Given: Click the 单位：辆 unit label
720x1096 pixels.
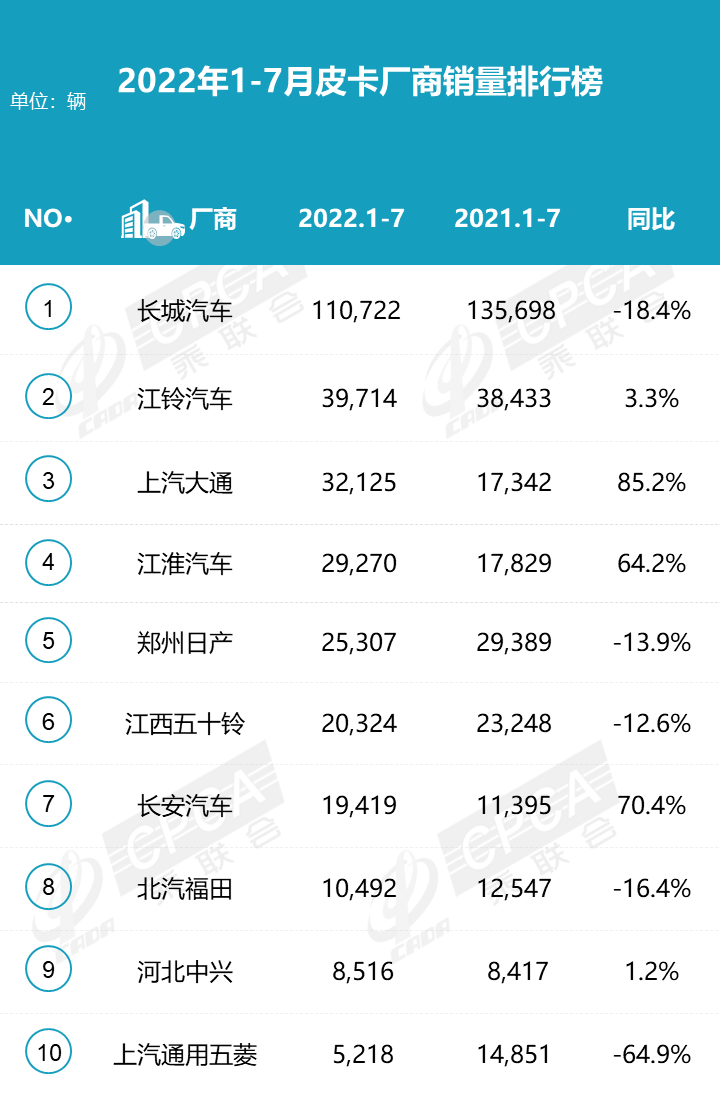Looking at the screenshot, I should 48,101.
